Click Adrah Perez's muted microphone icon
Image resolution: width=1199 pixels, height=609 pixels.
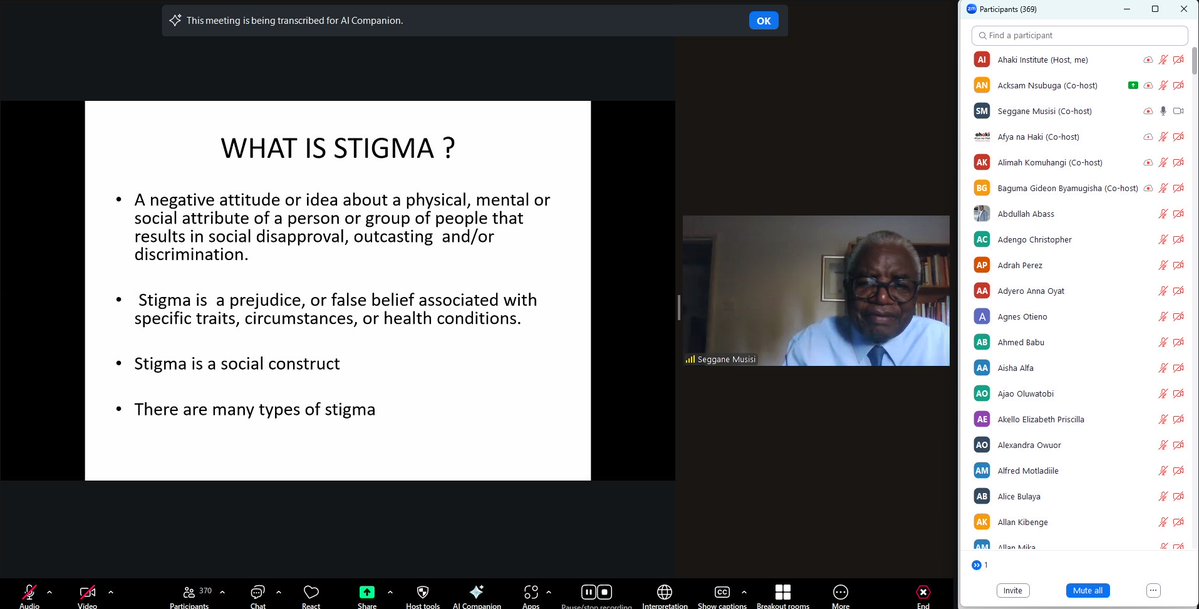tap(1164, 265)
